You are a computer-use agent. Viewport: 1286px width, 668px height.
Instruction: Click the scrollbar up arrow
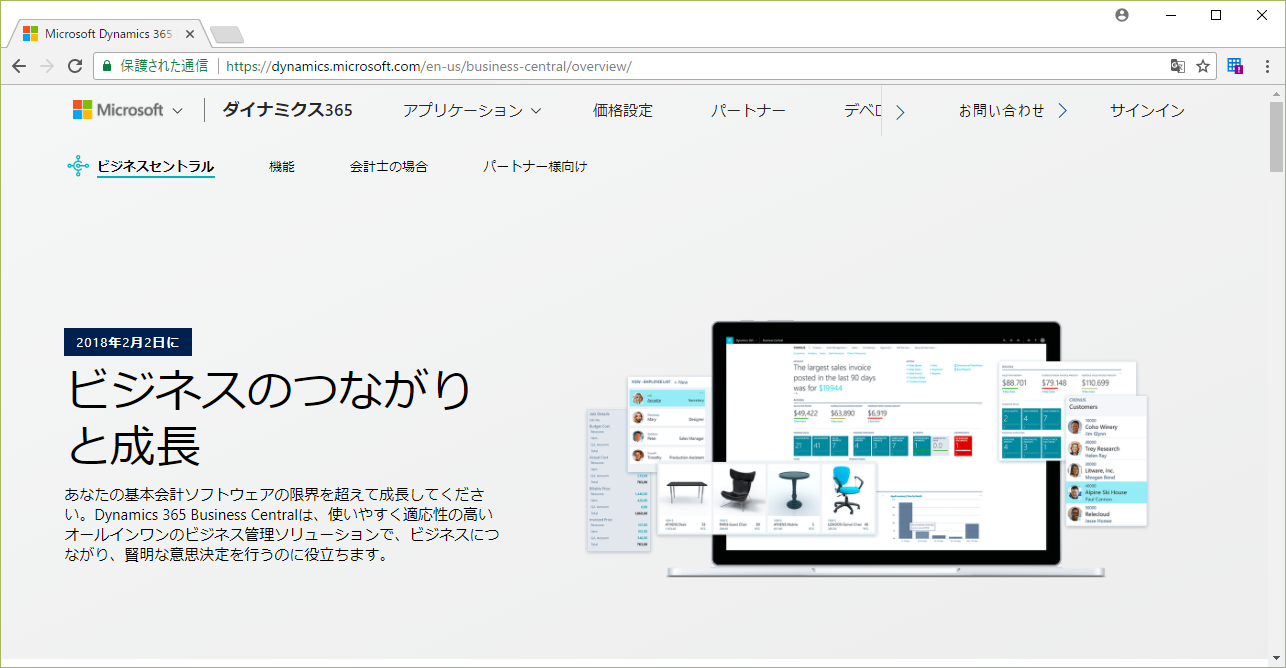pos(1277,92)
